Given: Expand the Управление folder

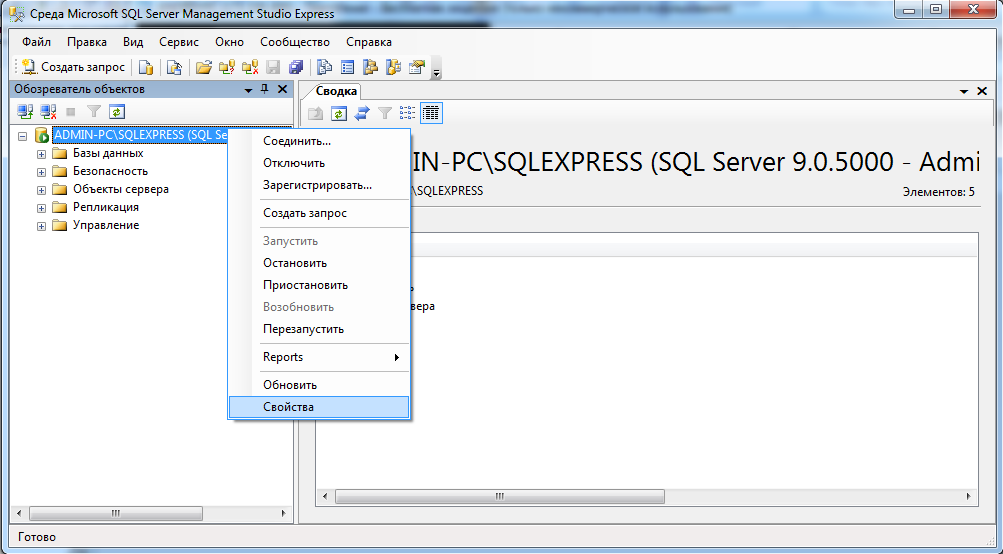Looking at the screenshot, I should [x=41, y=226].
